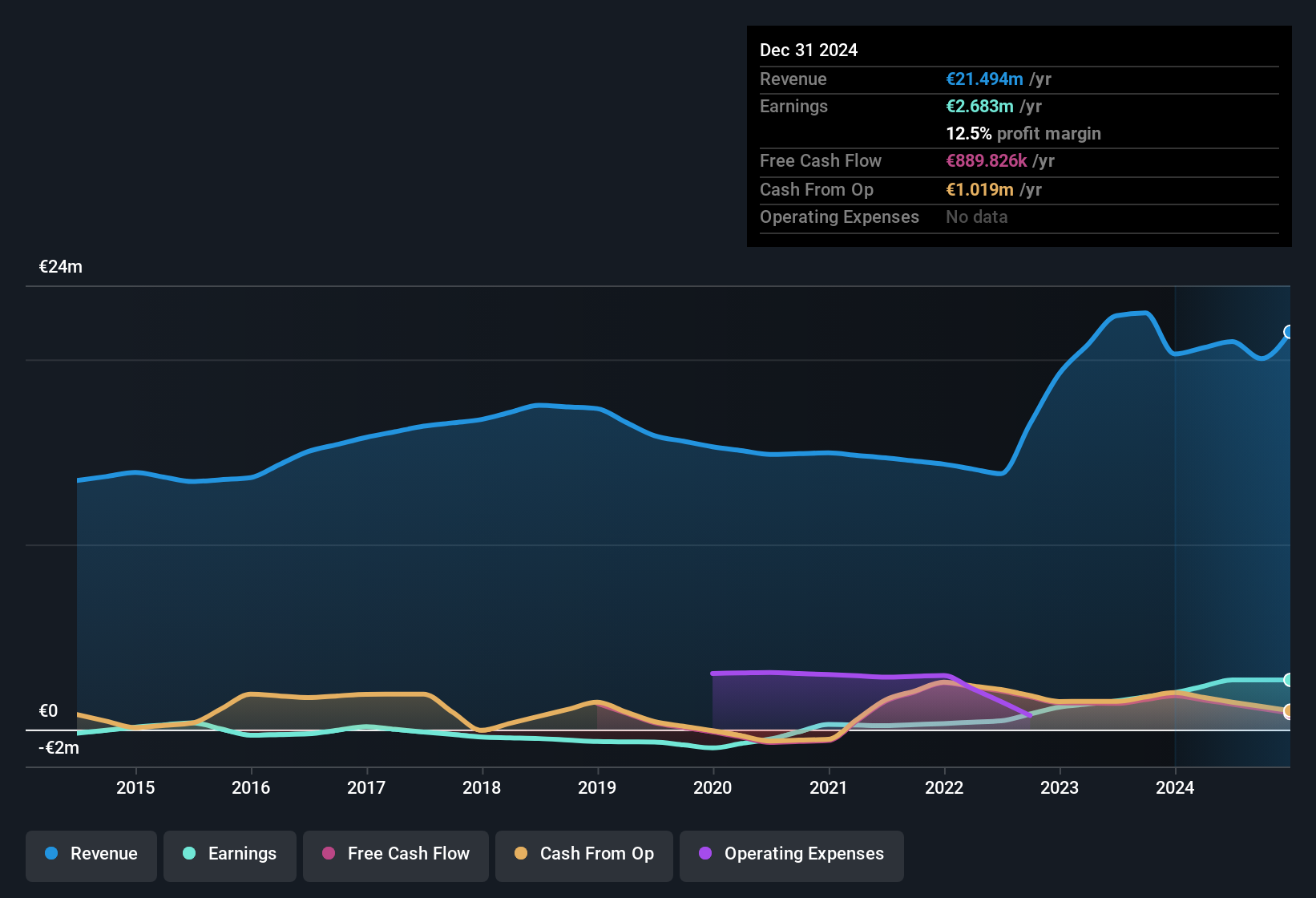Click the 2022 x-axis label
The height and width of the screenshot is (898, 1316).
[944, 787]
